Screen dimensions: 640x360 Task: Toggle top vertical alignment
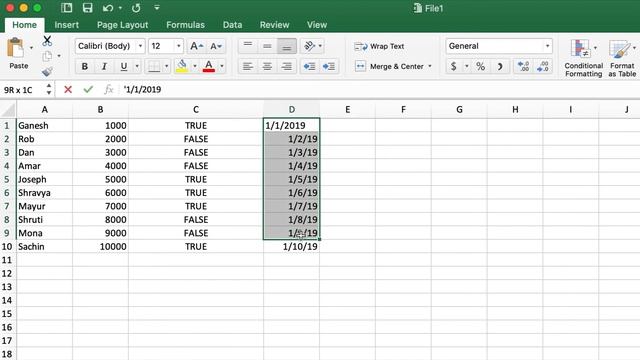tap(247, 46)
